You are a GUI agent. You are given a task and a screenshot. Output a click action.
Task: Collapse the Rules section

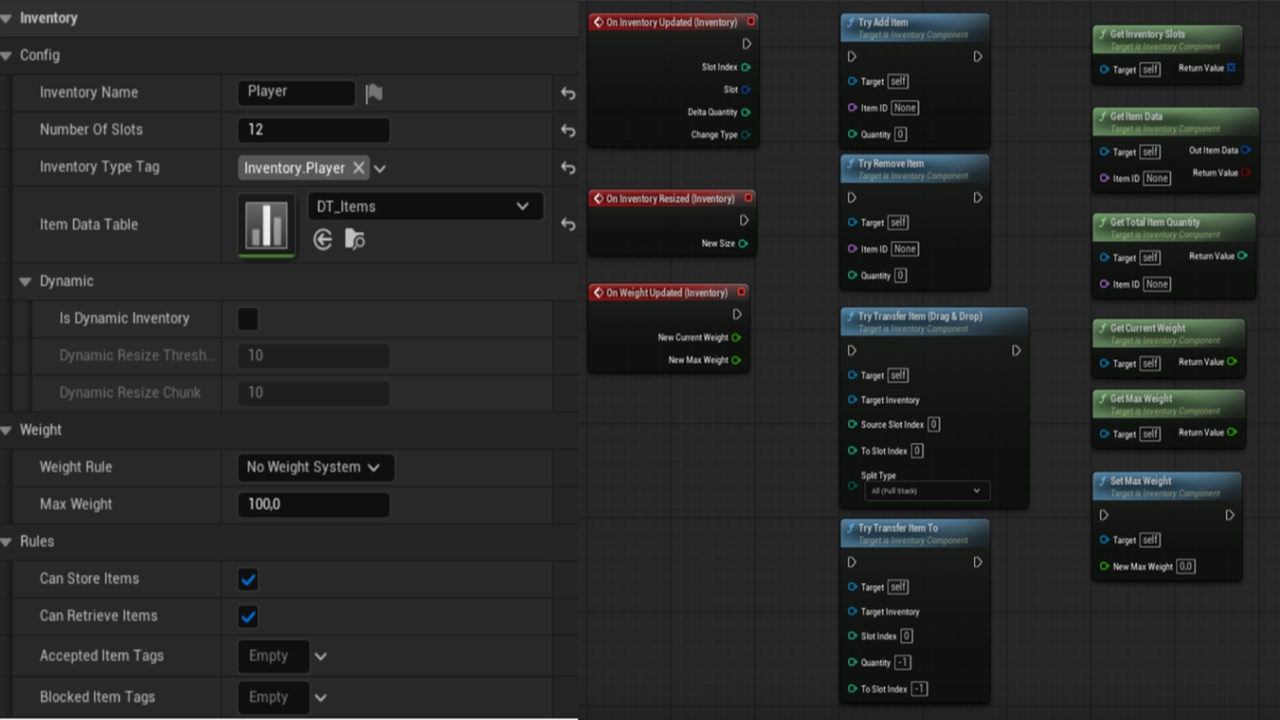click(7, 541)
